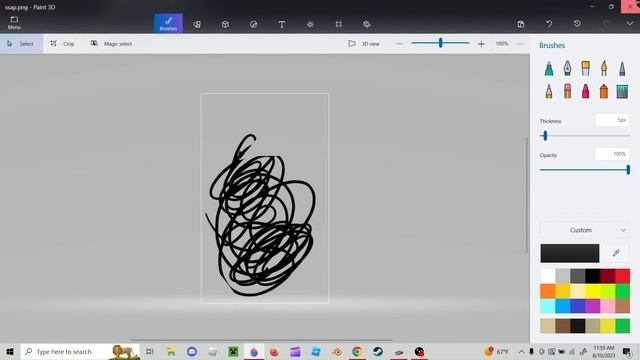Click the taskbar search box
The height and width of the screenshot is (360, 640).
[80, 351]
